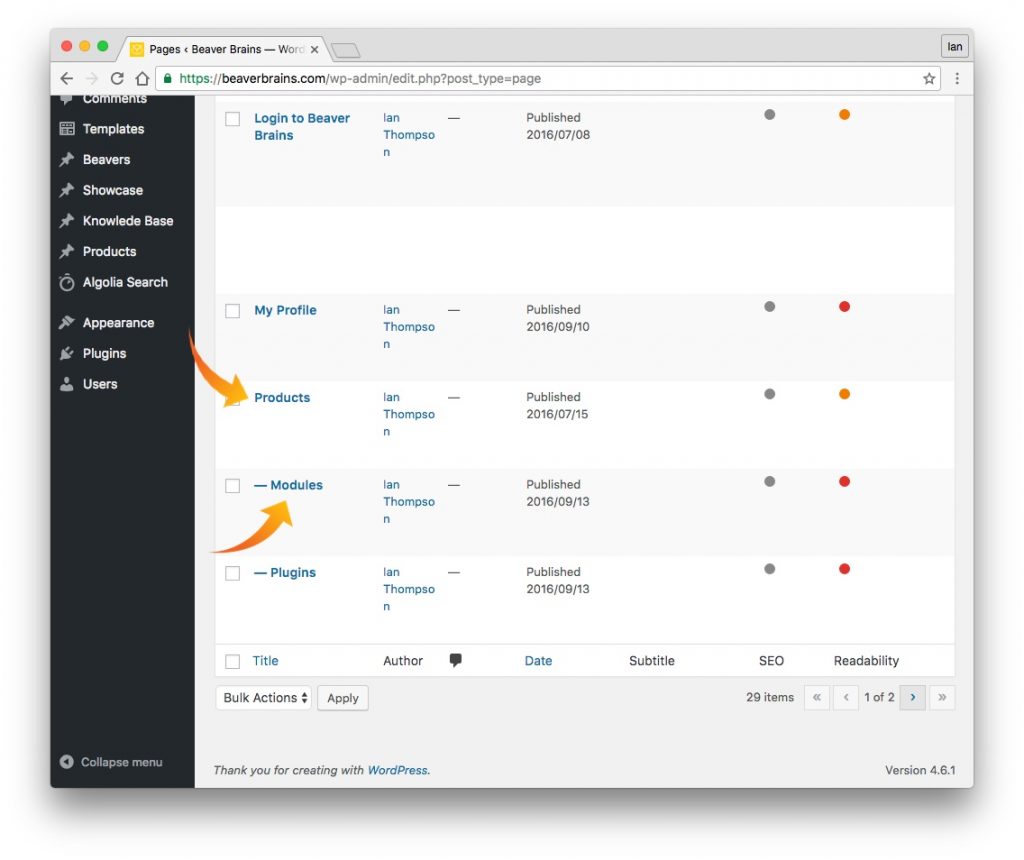Image resolution: width=1024 pixels, height=860 pixels.
Task: Click author Ian Thompson on Modules row
Action: [x=409, y=502]
